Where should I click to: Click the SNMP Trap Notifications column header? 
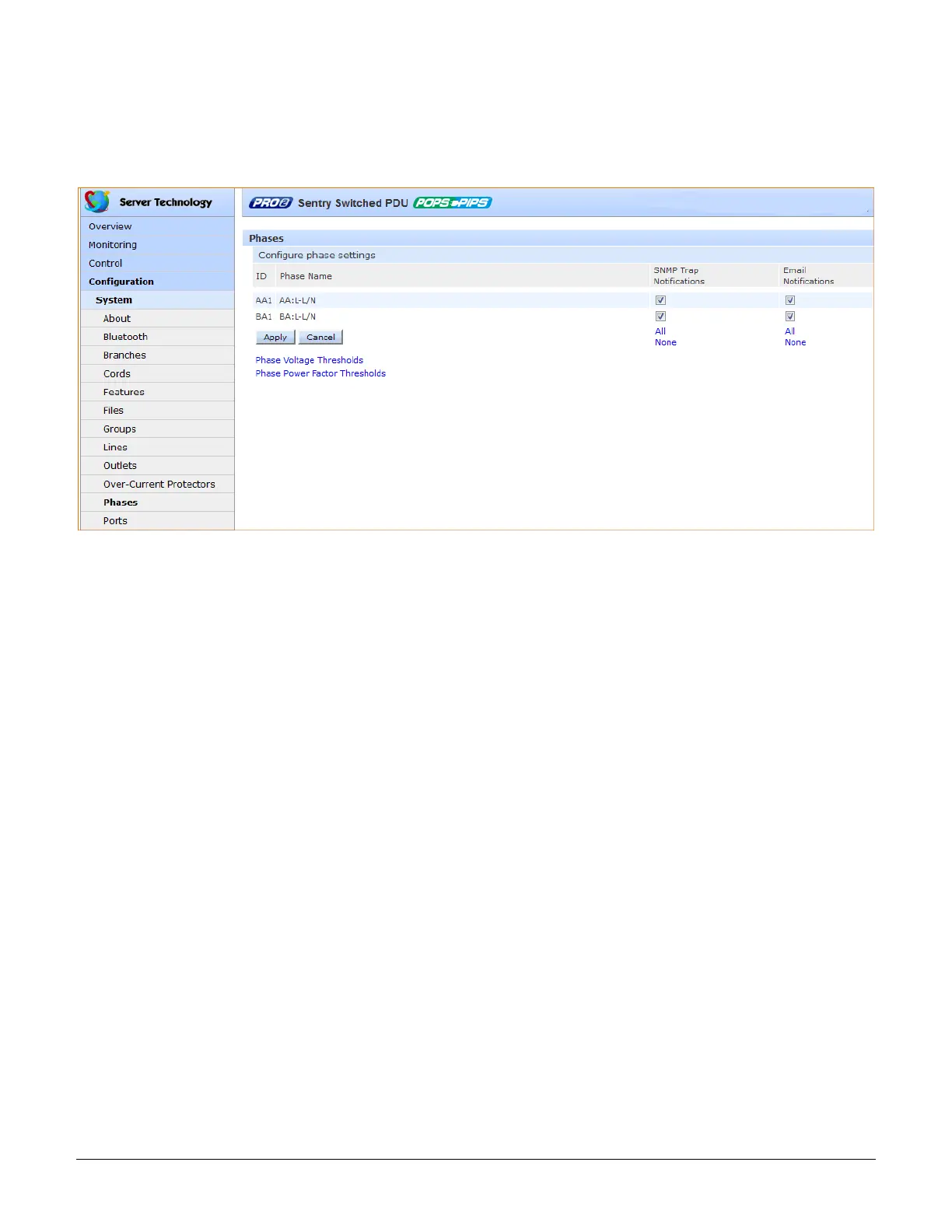tap(679, 276)
